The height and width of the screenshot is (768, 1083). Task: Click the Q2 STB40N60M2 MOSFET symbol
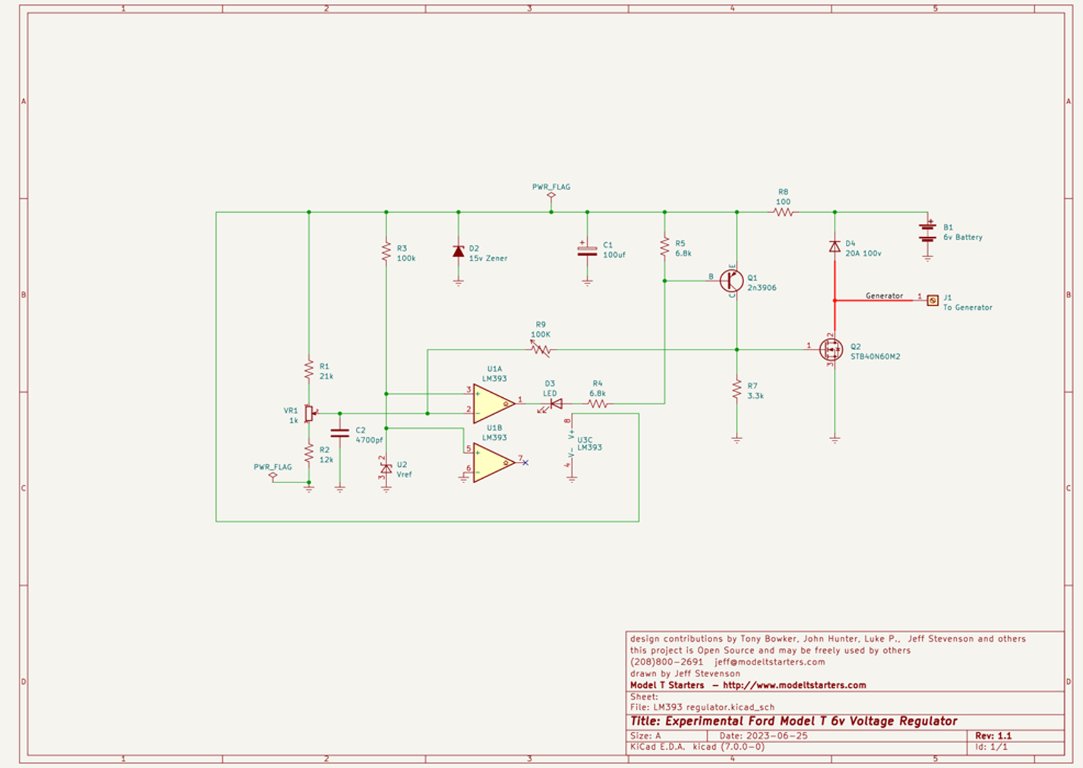click(x=830, y=349)
